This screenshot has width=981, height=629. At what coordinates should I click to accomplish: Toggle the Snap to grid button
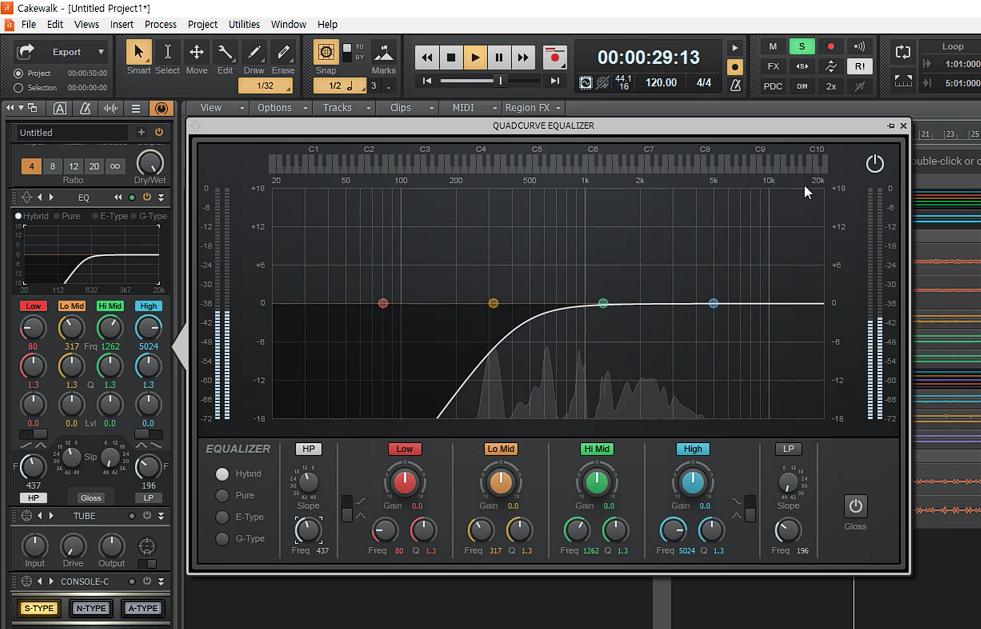[326, 52]
